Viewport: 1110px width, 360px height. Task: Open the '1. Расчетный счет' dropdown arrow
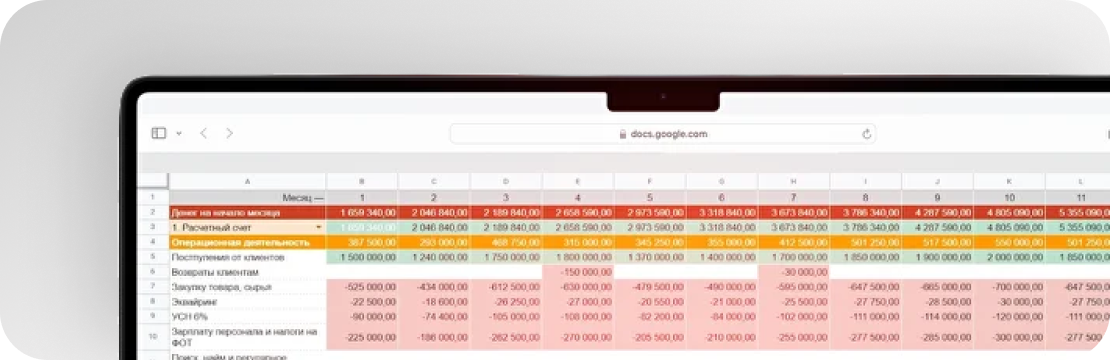pyautogui.click(x=319, y=228)
